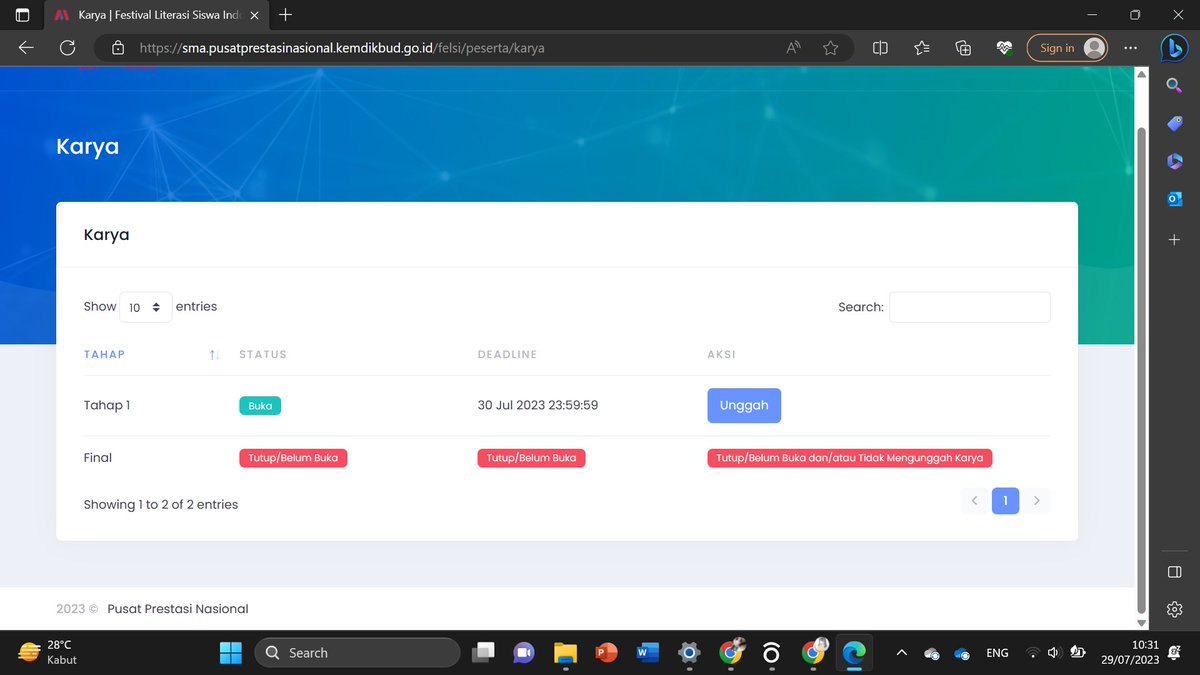The width and height of the screenshot is (1200, 675).
Task: Show hidden system tray icons chevron
Action: coord(901,653)
